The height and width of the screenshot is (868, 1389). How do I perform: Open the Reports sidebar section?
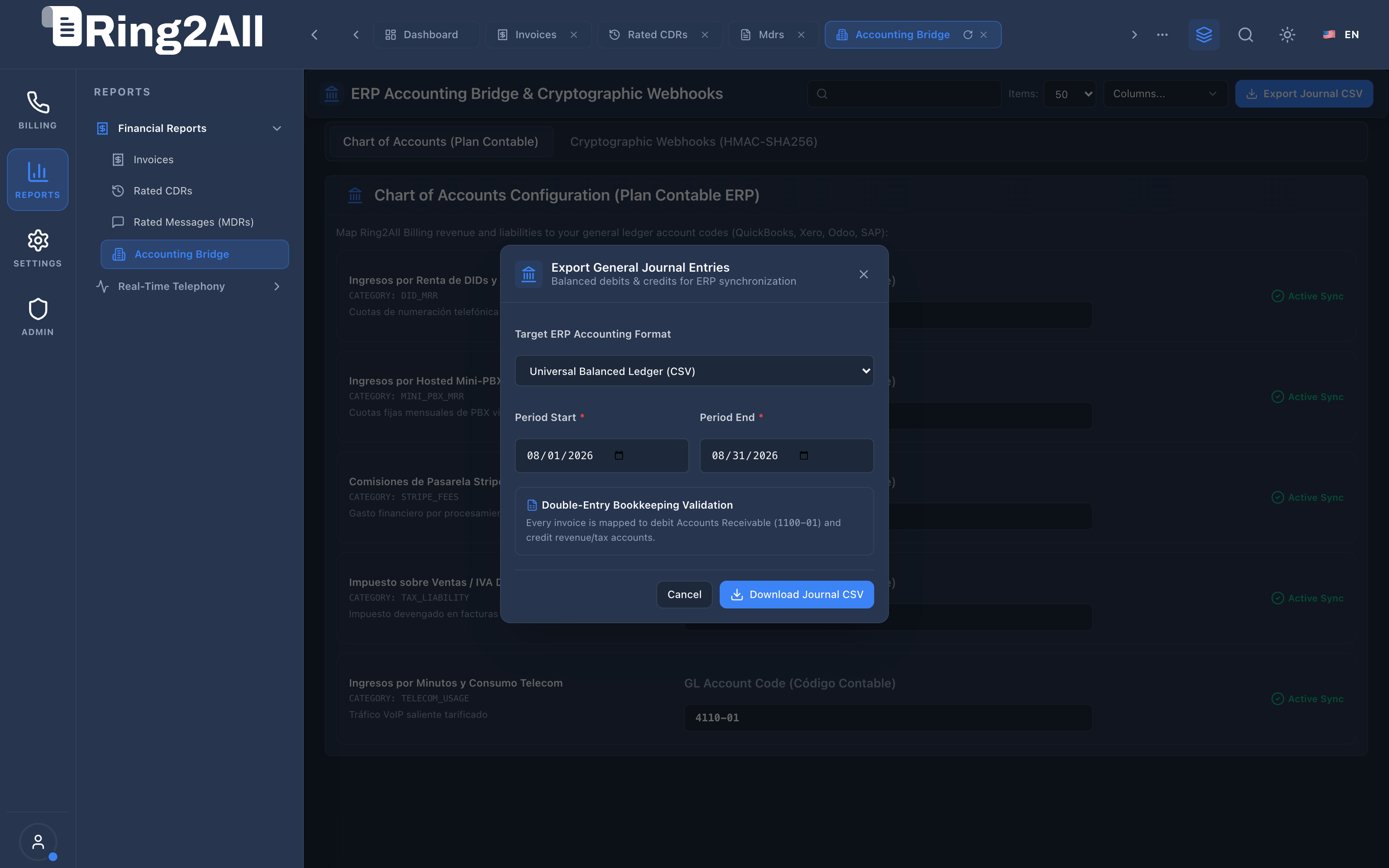38,180
